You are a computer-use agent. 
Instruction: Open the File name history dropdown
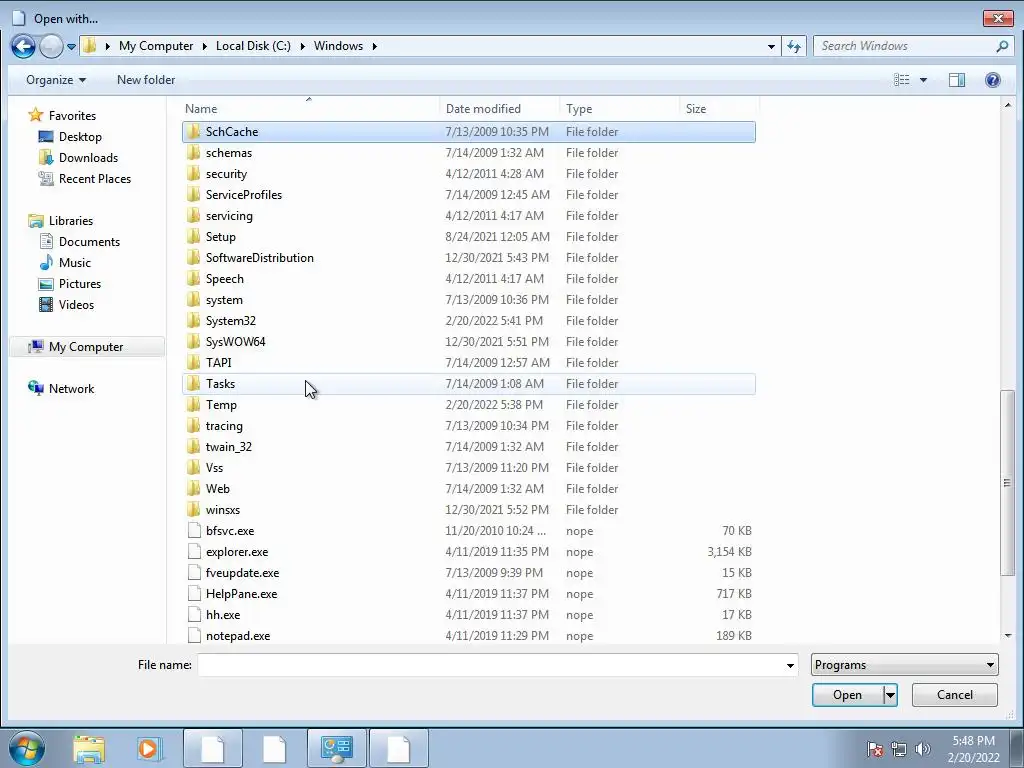click(x=790, y=665)
